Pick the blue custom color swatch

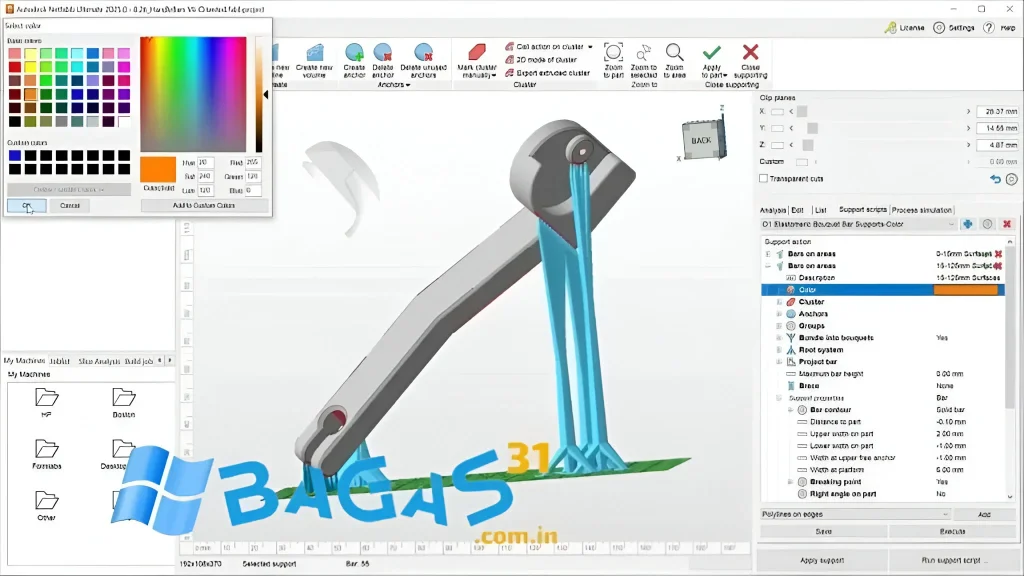click(14, 155)
